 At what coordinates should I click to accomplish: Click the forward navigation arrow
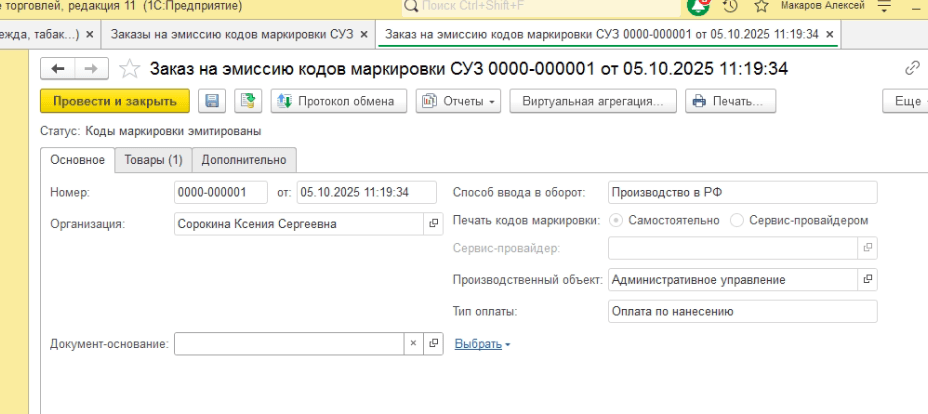[90, 69]
